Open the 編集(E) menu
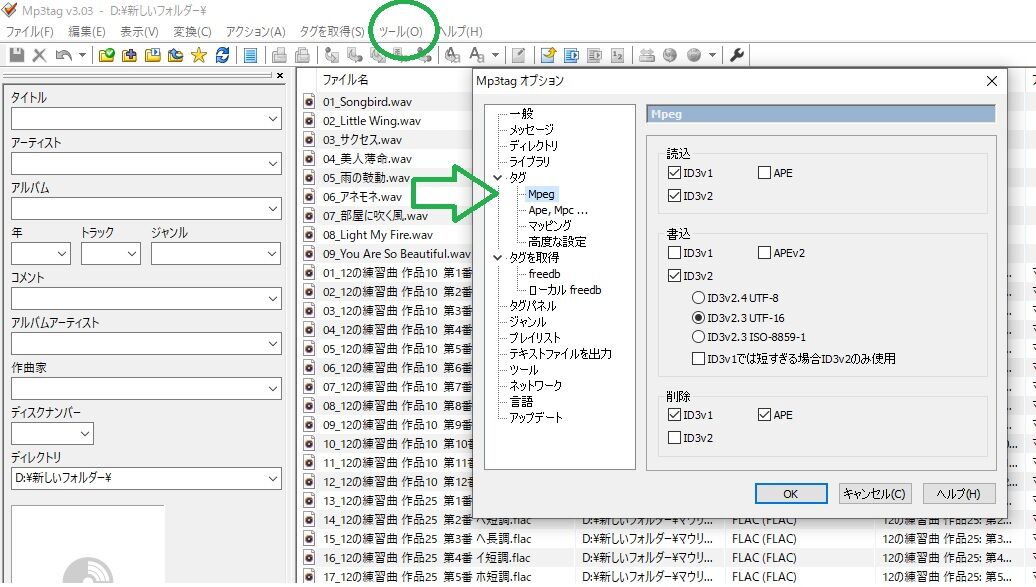The image size is (1036, 587). click(x=87, y=32)
